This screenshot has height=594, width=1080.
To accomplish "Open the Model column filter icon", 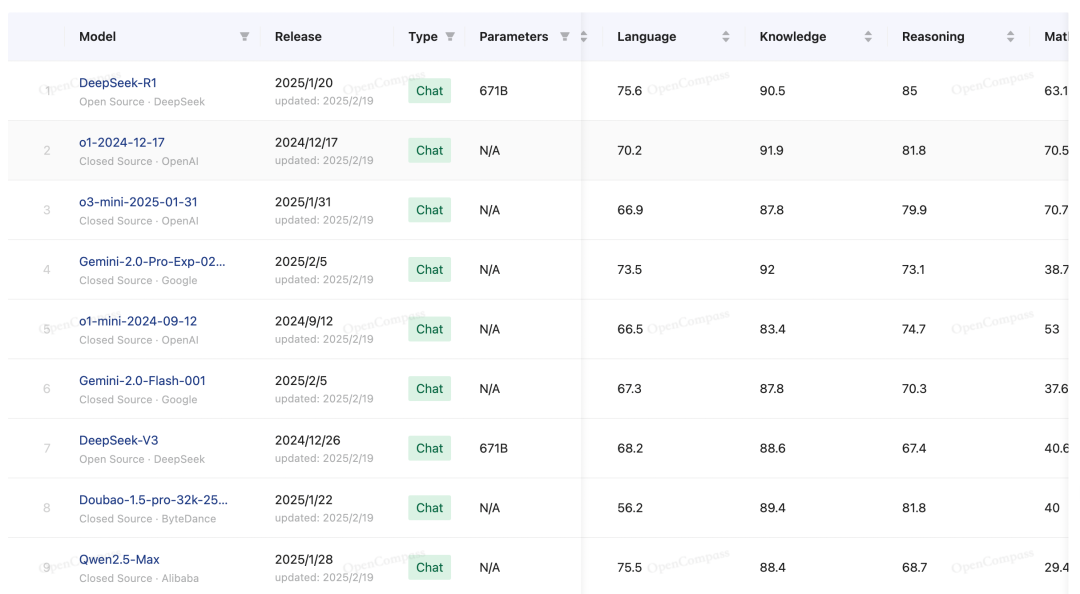I will click(x=244, y=37).
